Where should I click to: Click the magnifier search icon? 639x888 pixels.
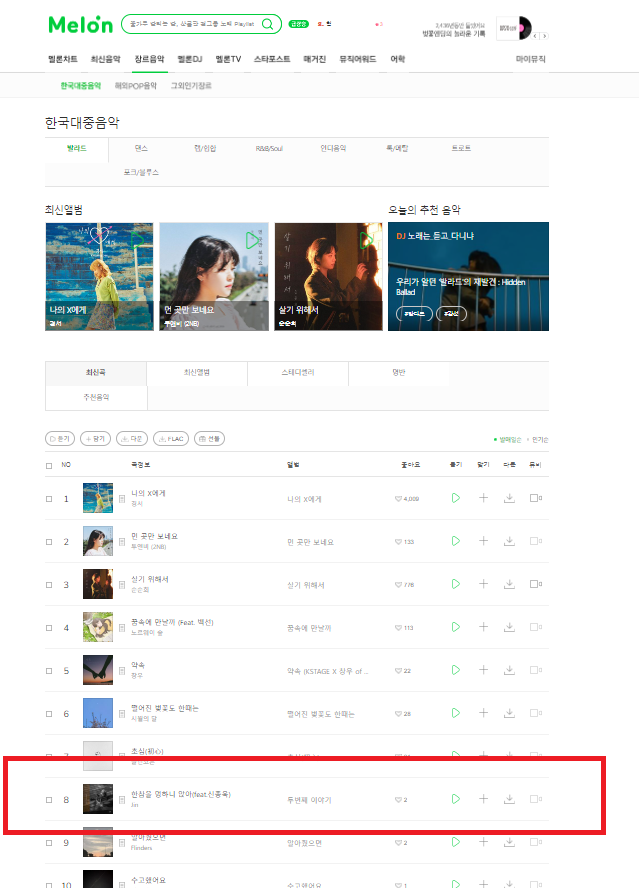(267, 24)
